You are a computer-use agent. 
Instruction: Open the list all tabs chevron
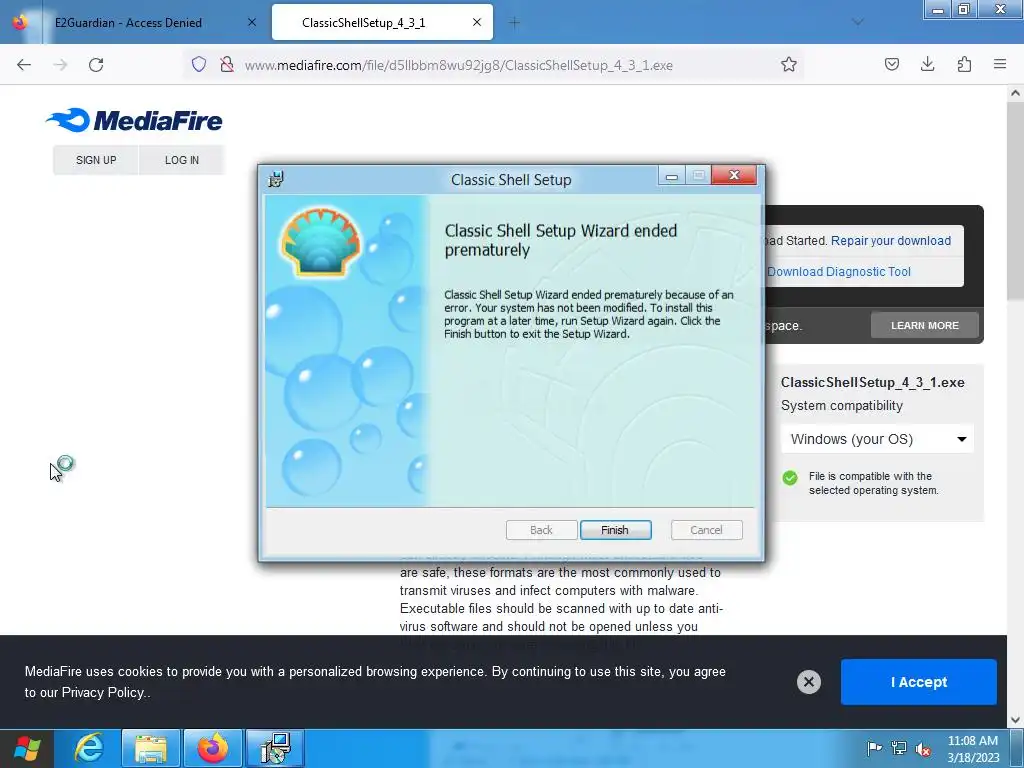857,22
